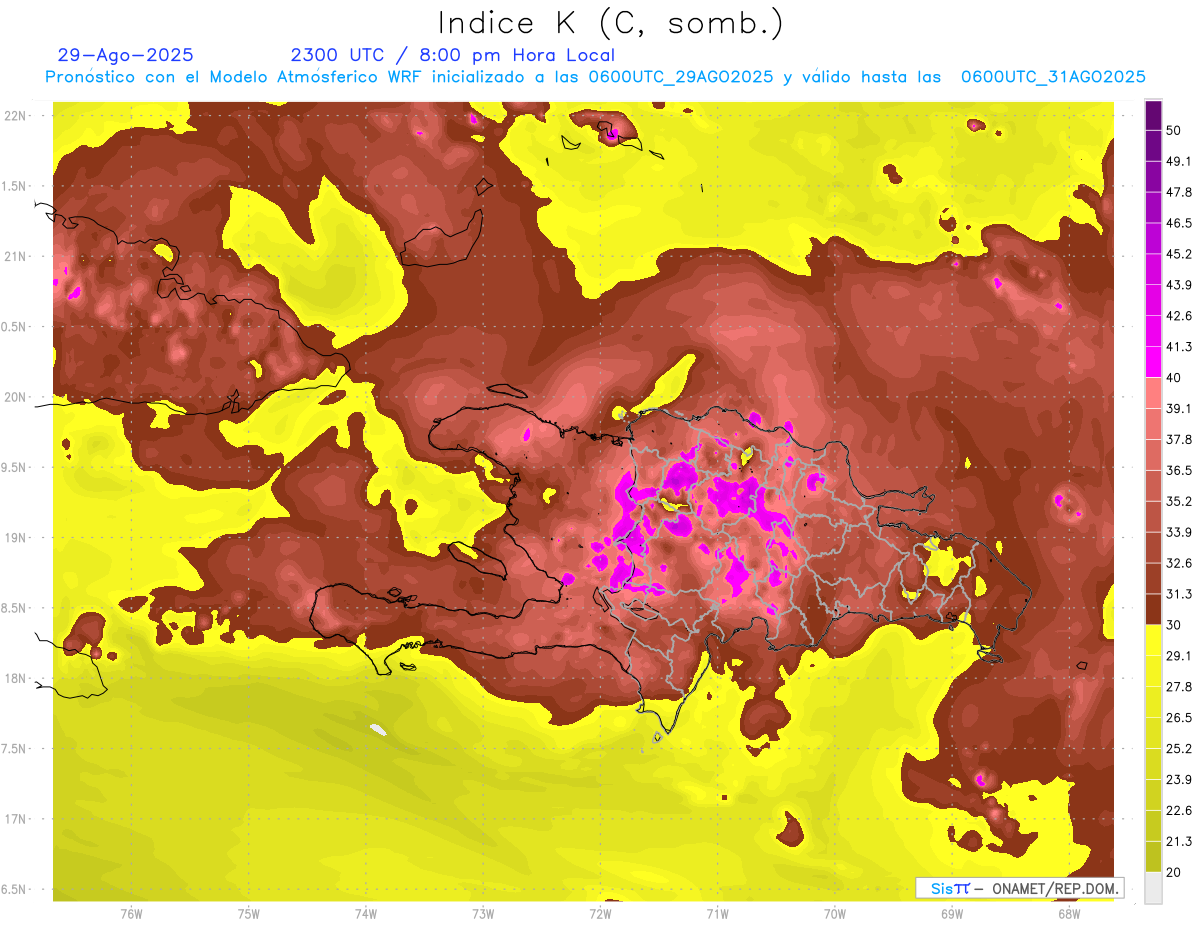The width and height of the screenshot is (1200, 927).
Task: Select the date text "29-Ago-2025"
Action: point(126,55)
